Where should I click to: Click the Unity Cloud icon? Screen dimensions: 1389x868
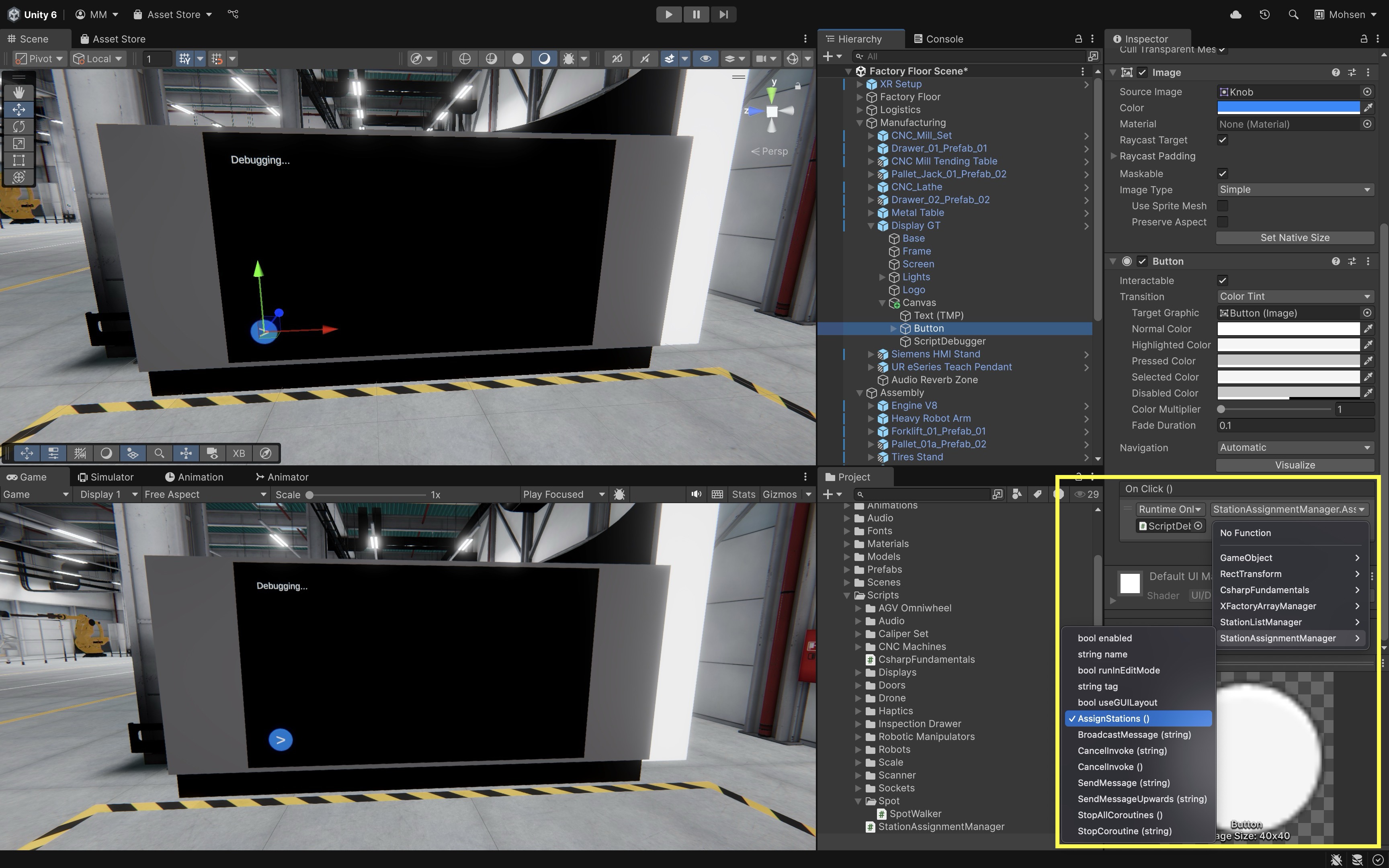[x=1236, y=14]
